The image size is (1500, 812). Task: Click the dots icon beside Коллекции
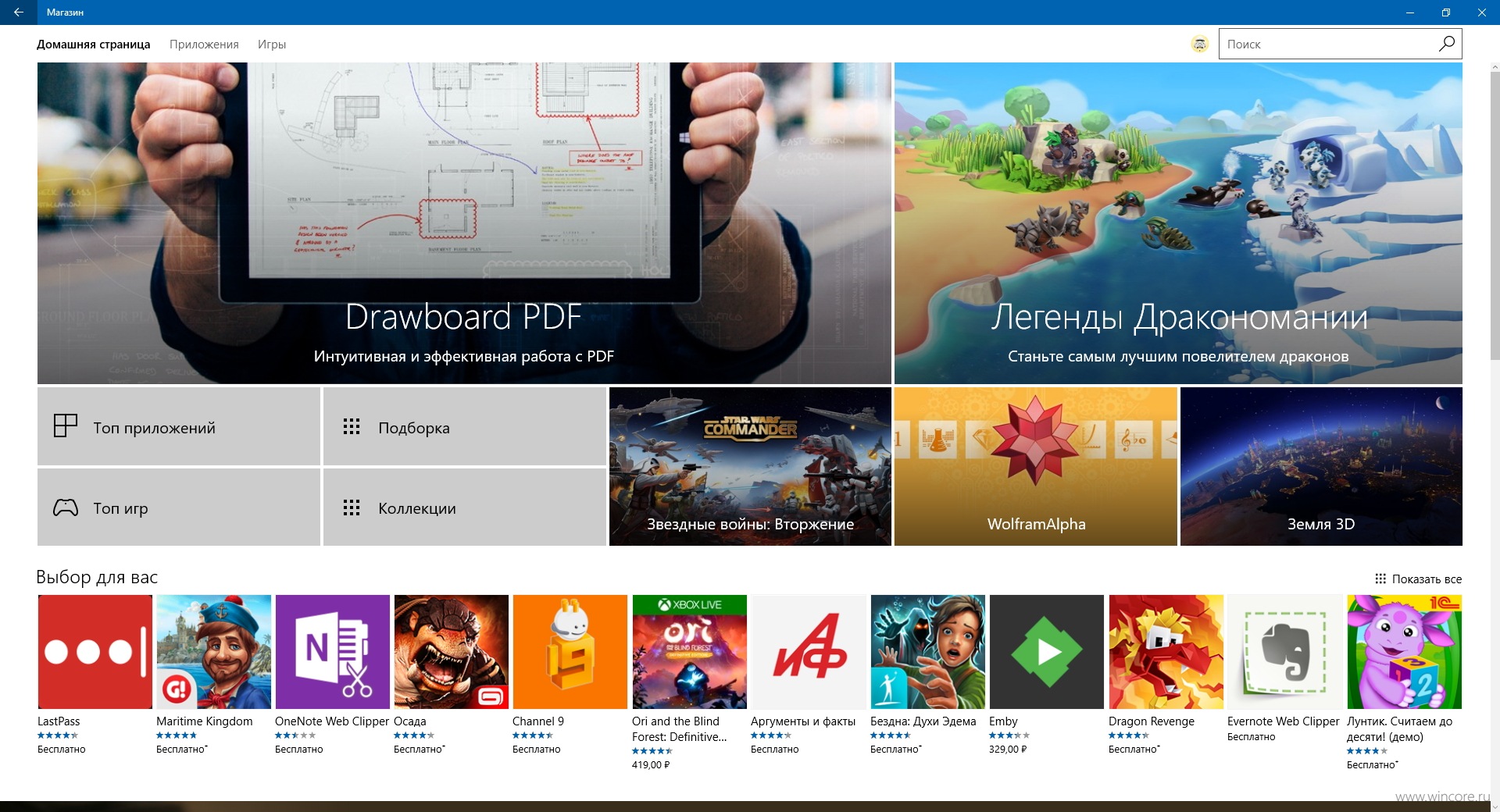tap(352, 507)
